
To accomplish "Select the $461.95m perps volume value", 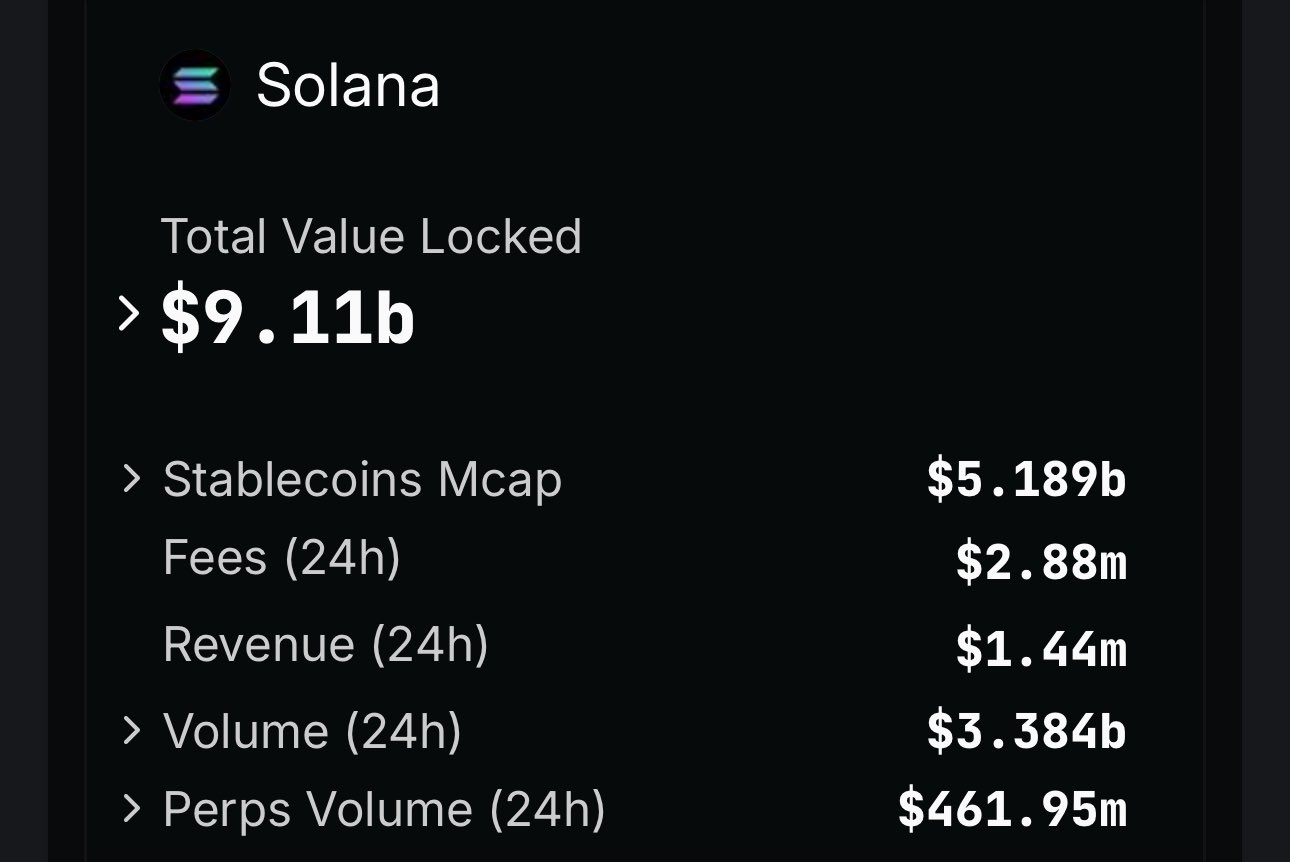I will [x=1012, y=810].
